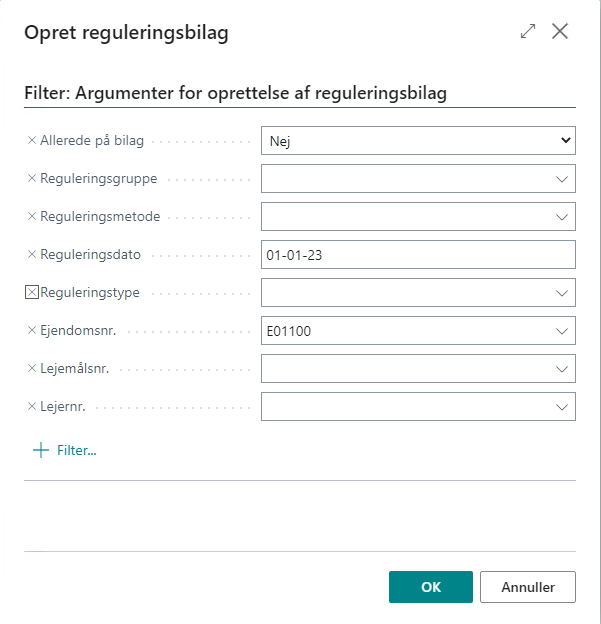Screen dimensions: 601x624
Task: Click the Annuller button
Action: 528,587
